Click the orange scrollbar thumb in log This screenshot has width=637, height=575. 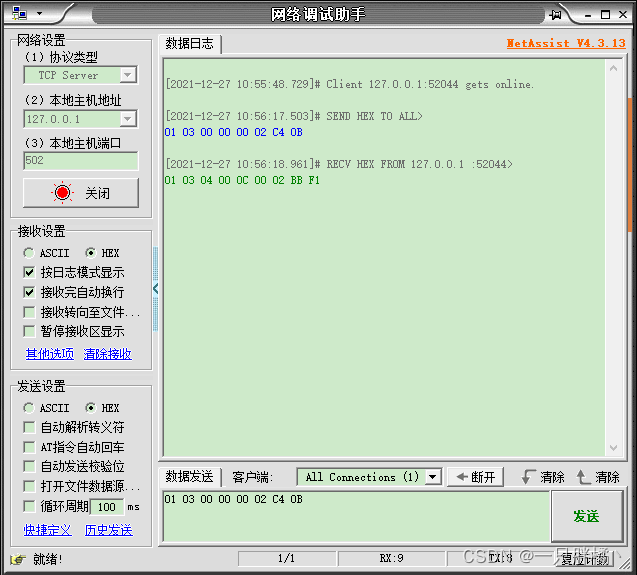pyautogui.click(x=630, y=165)
